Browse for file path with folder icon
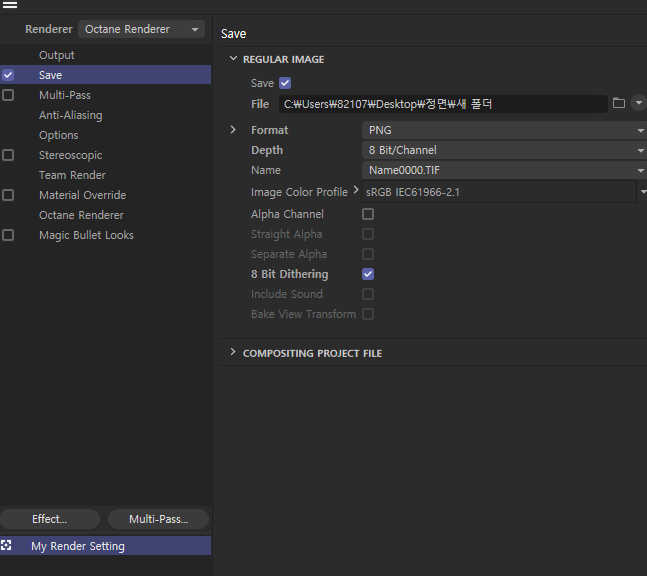Screen dimensions: 647x576 619,103
